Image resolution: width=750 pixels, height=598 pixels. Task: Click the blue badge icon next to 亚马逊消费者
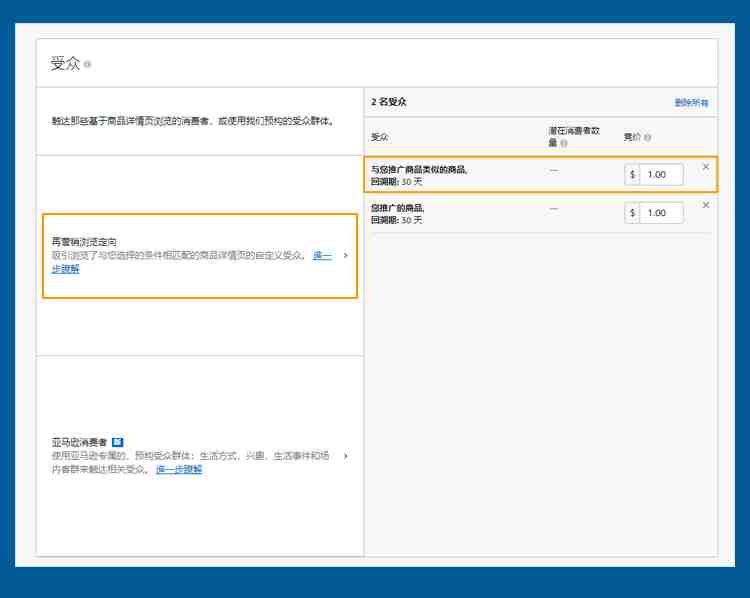118,442
